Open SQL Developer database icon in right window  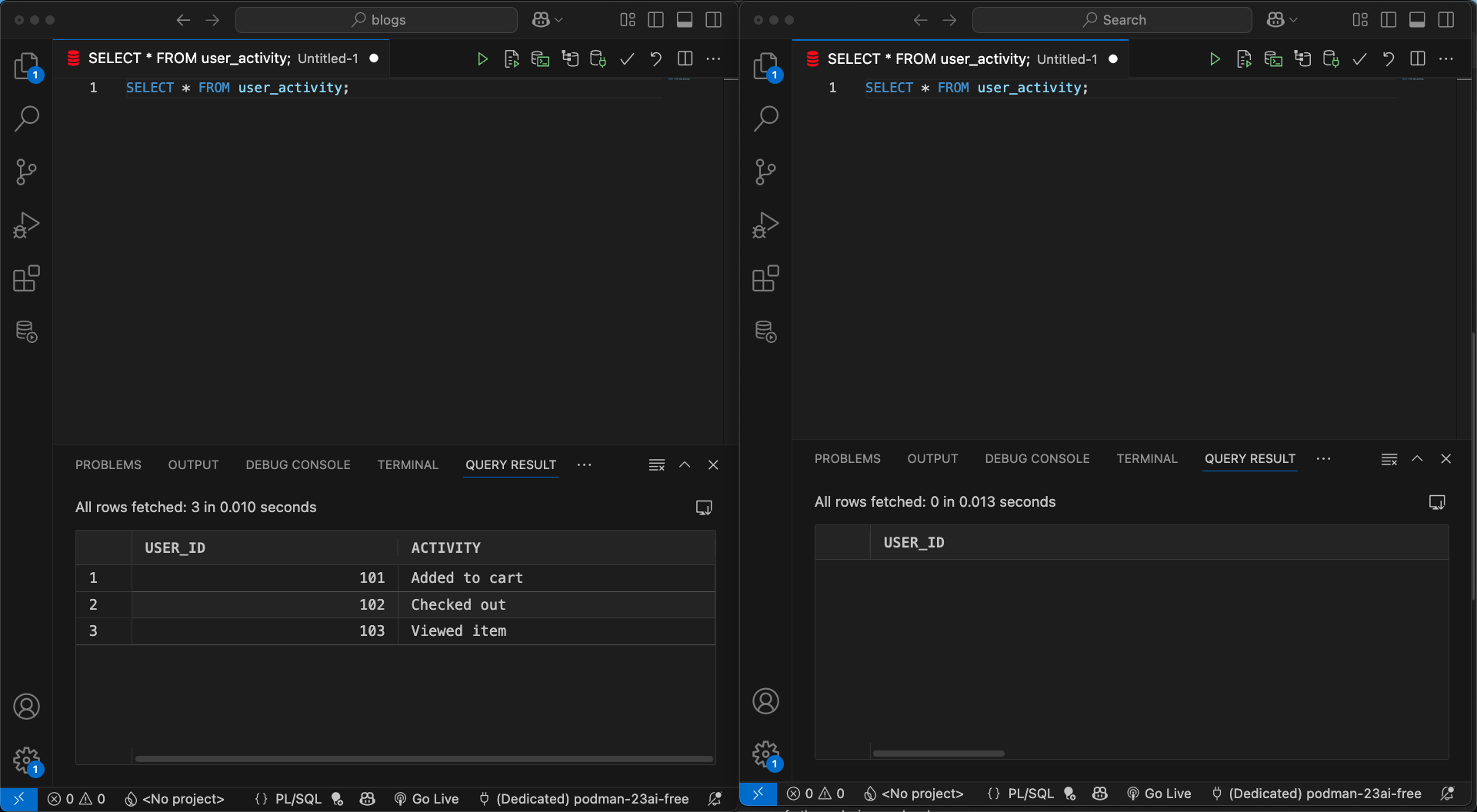tap(766, 331)
